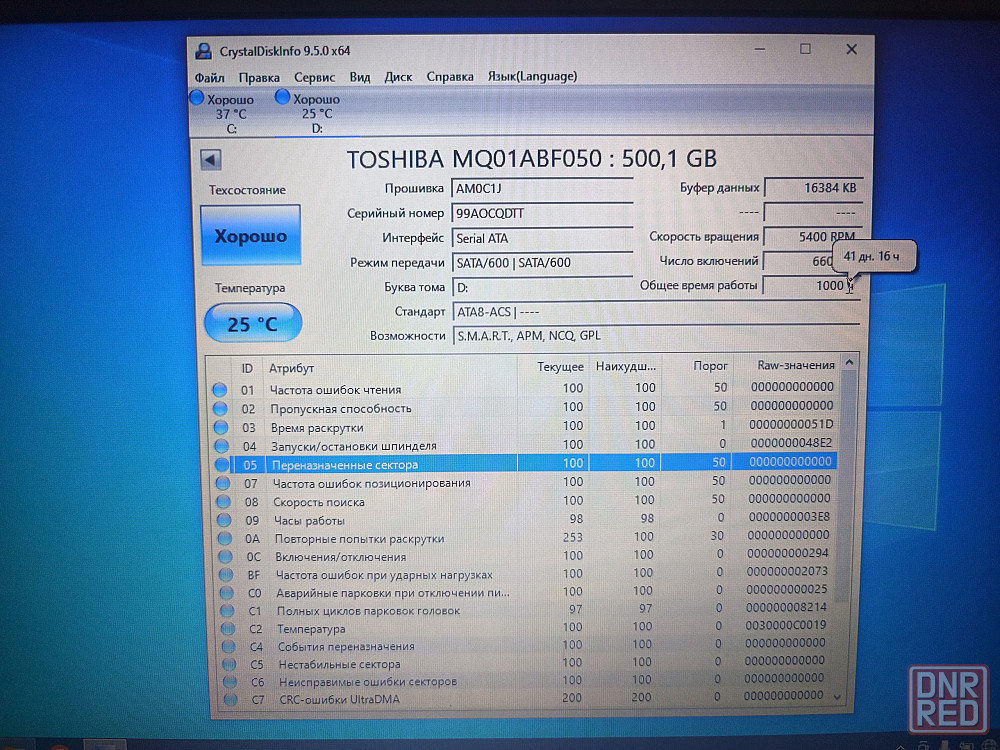Click status dot for attribute 05

point(222,465)
